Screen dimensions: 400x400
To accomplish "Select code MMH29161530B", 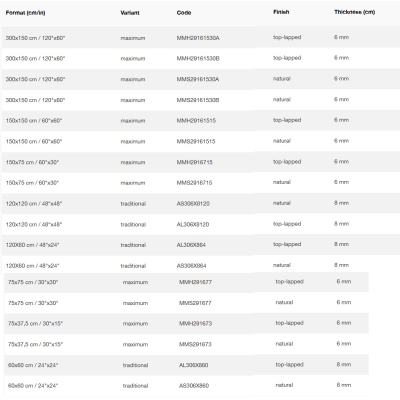I will [198, 59].
